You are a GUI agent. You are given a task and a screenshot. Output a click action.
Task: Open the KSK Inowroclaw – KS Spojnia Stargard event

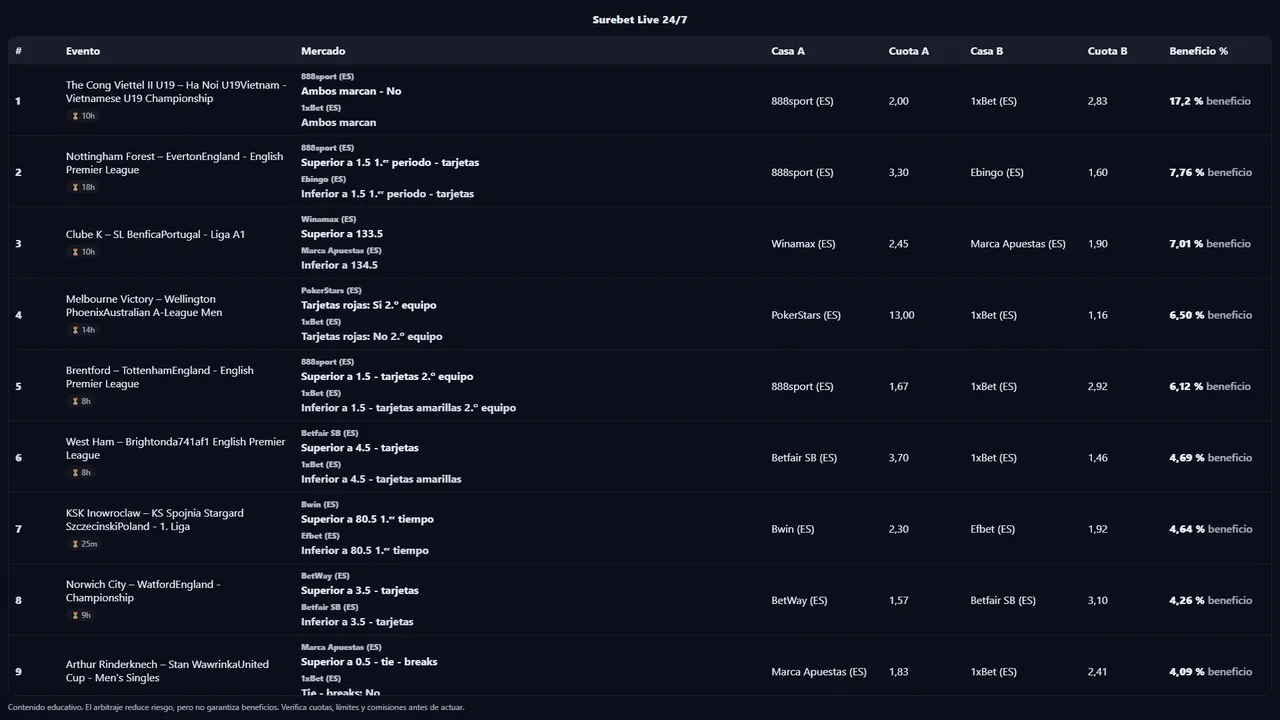(x=155, y=519)
